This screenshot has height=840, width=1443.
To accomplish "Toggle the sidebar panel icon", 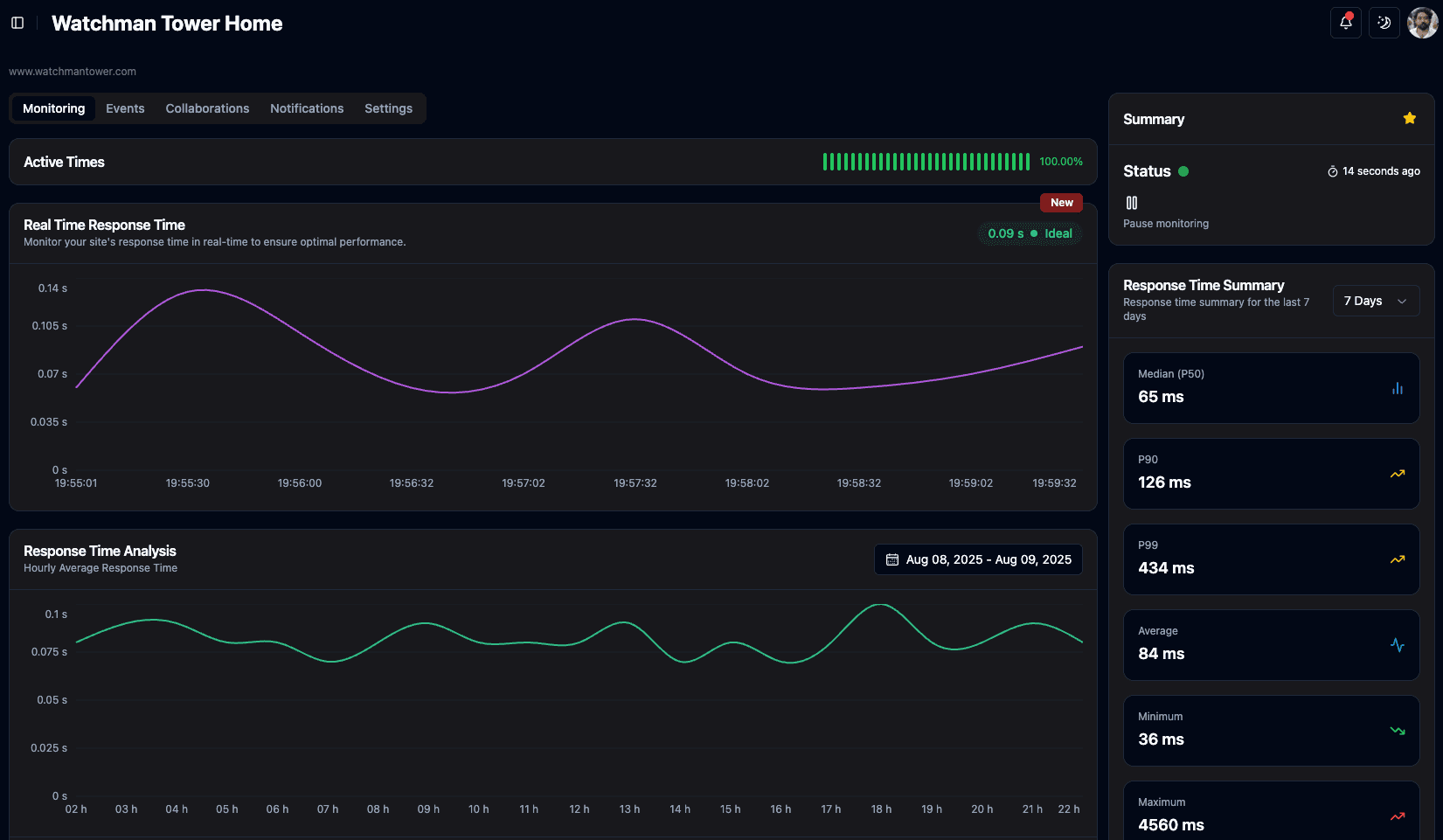I will [x=17, y=23].
